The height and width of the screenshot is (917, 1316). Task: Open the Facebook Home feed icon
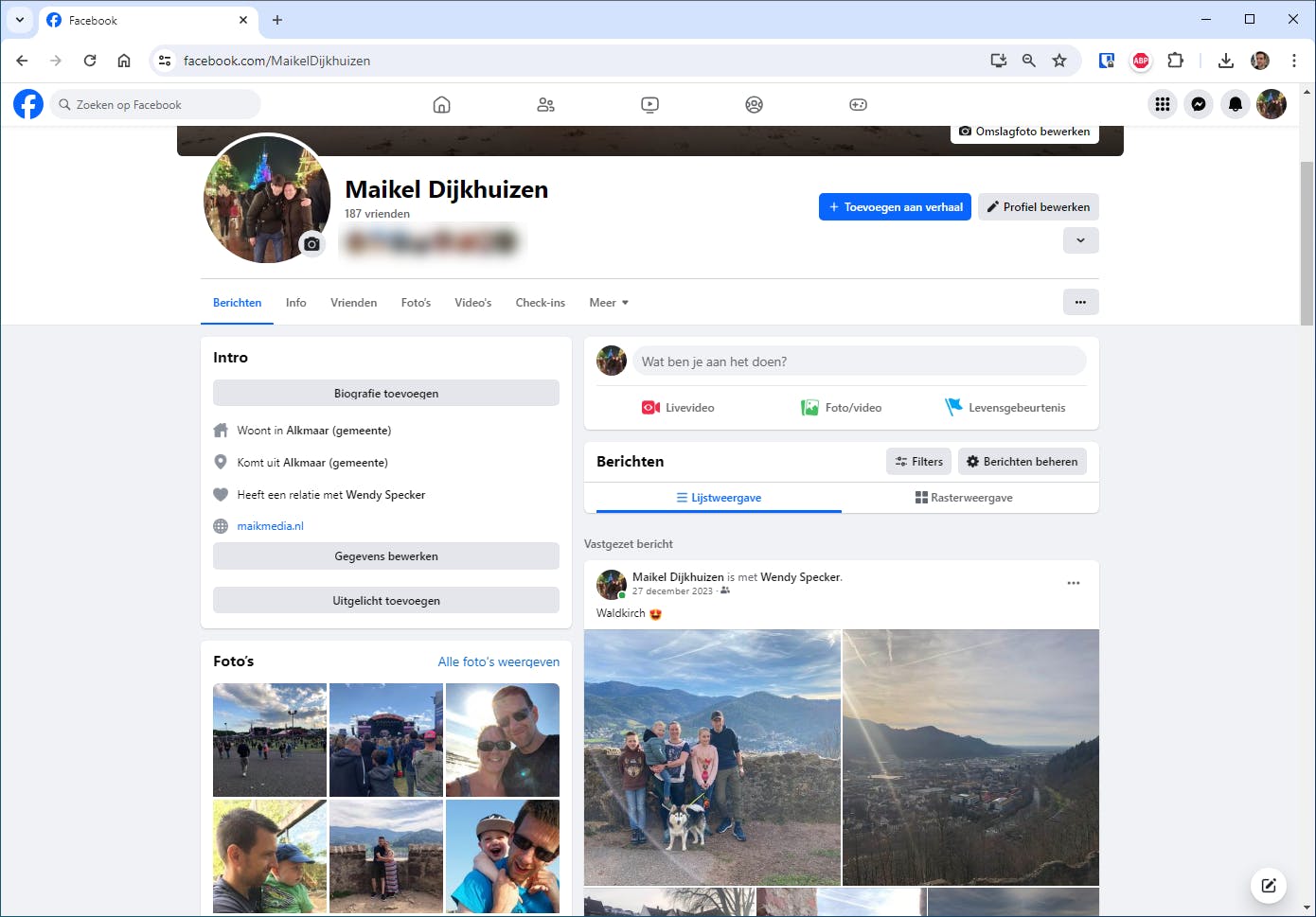(x=441, y=105)
